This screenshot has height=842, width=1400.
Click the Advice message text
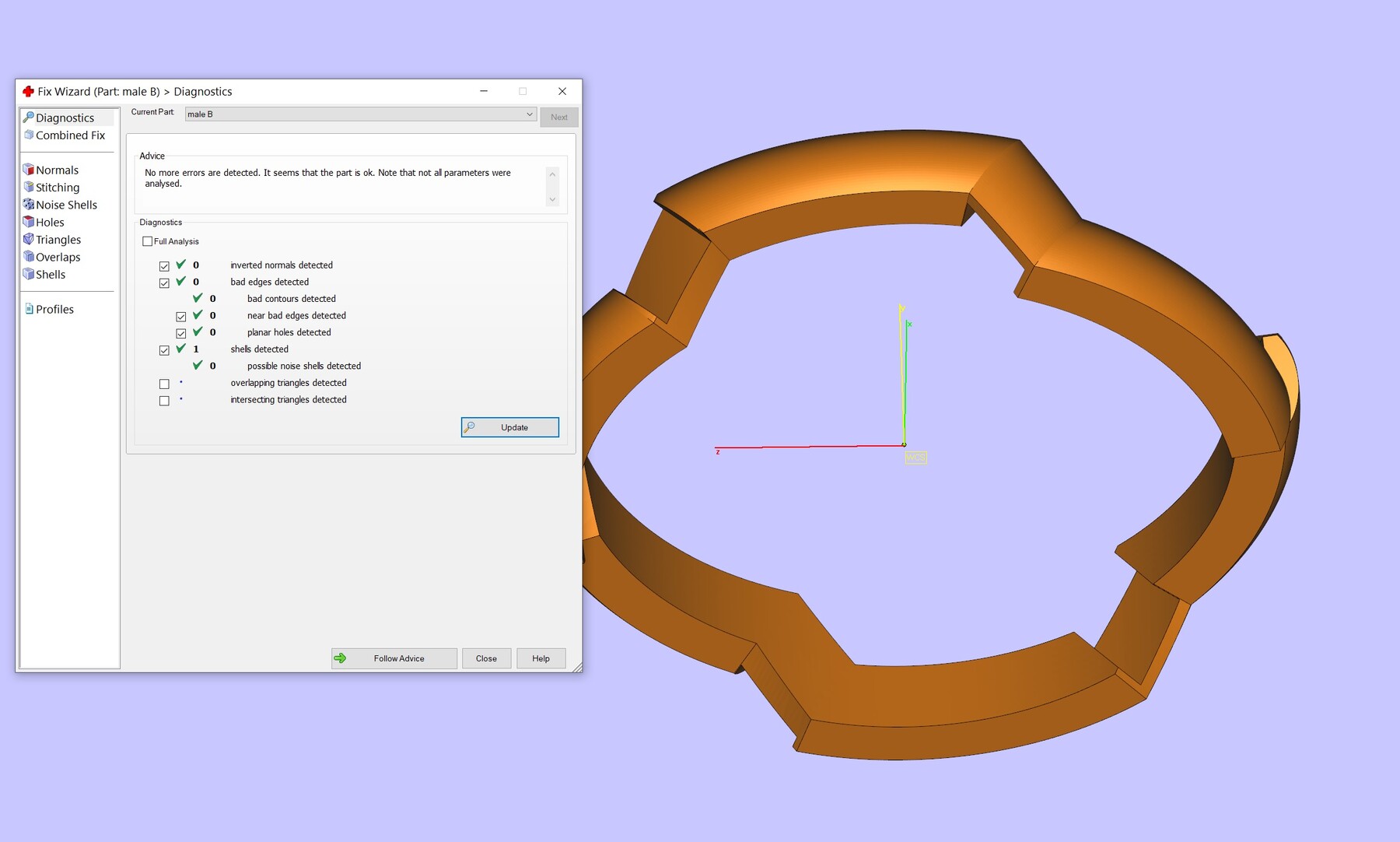click(327, 178)
